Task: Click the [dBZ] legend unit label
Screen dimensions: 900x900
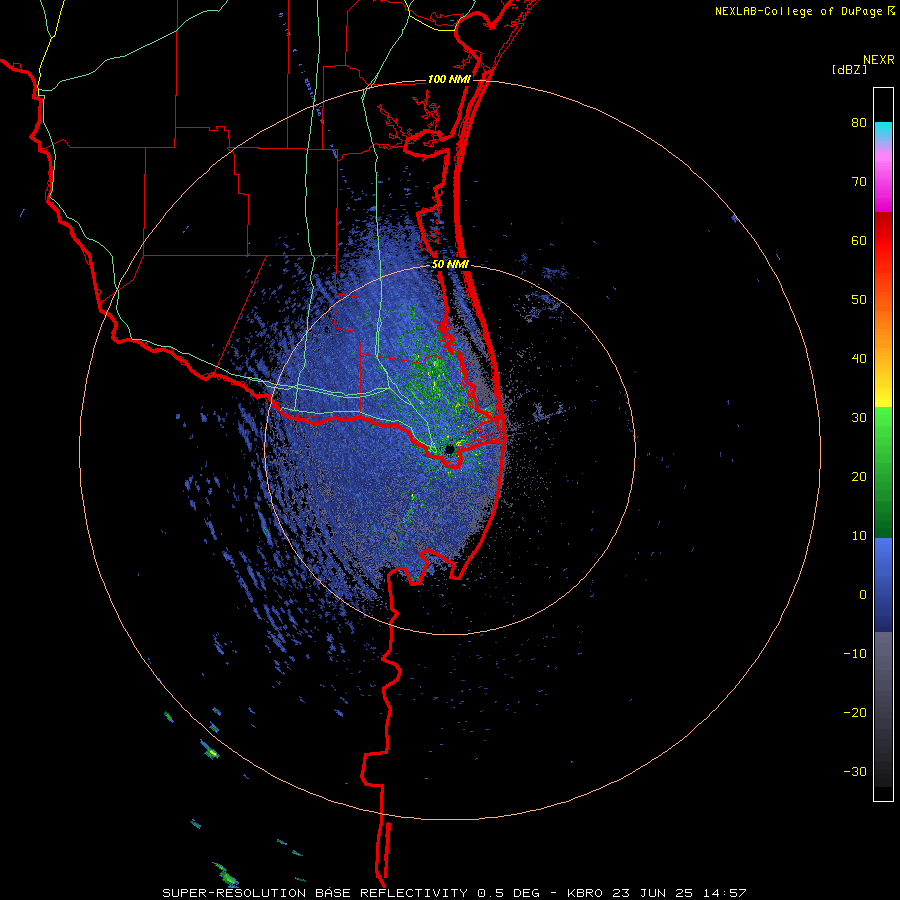Action: pyautogui.click(x=849, y=70)
